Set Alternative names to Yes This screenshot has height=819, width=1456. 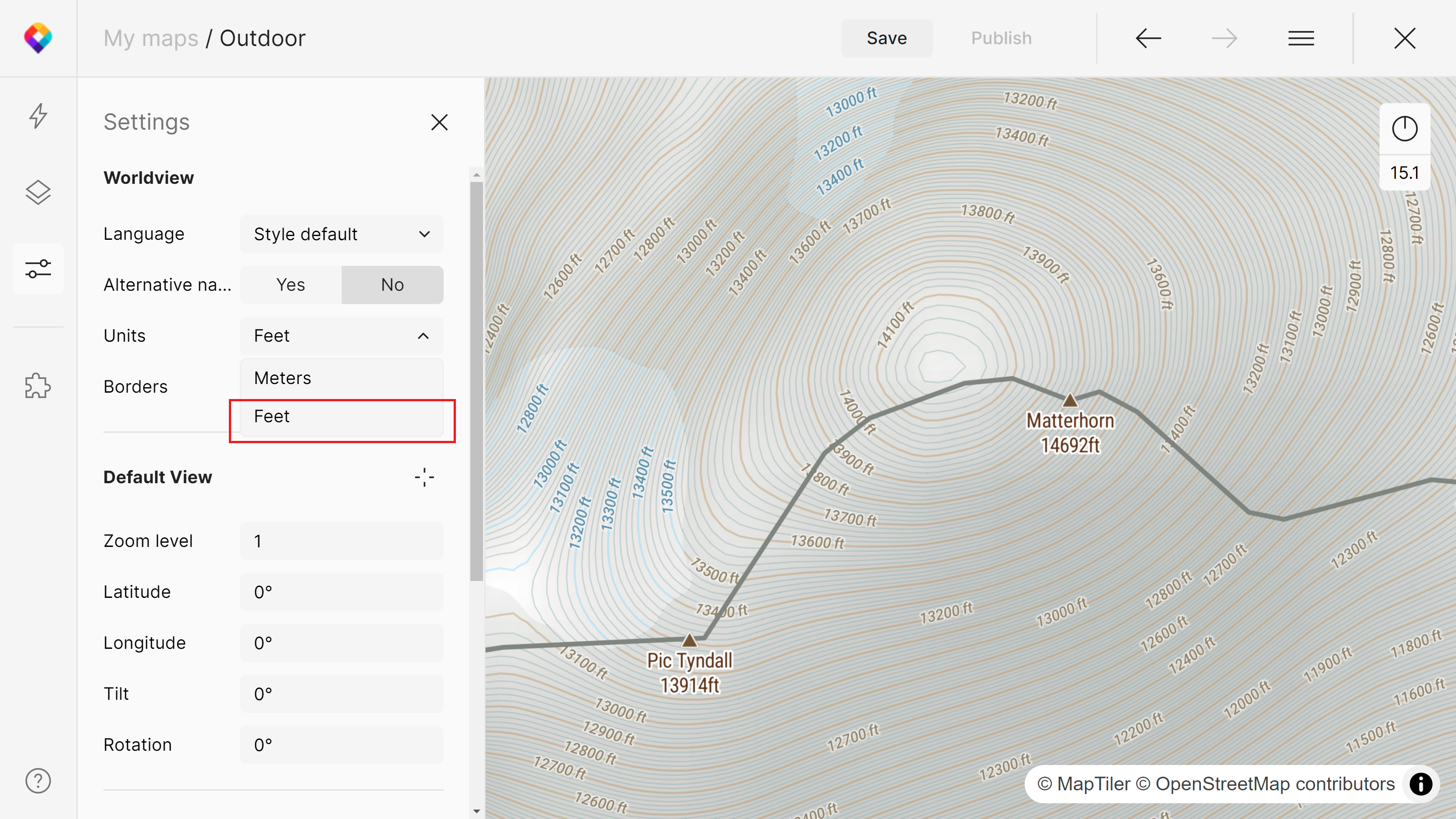click(291, 285)
